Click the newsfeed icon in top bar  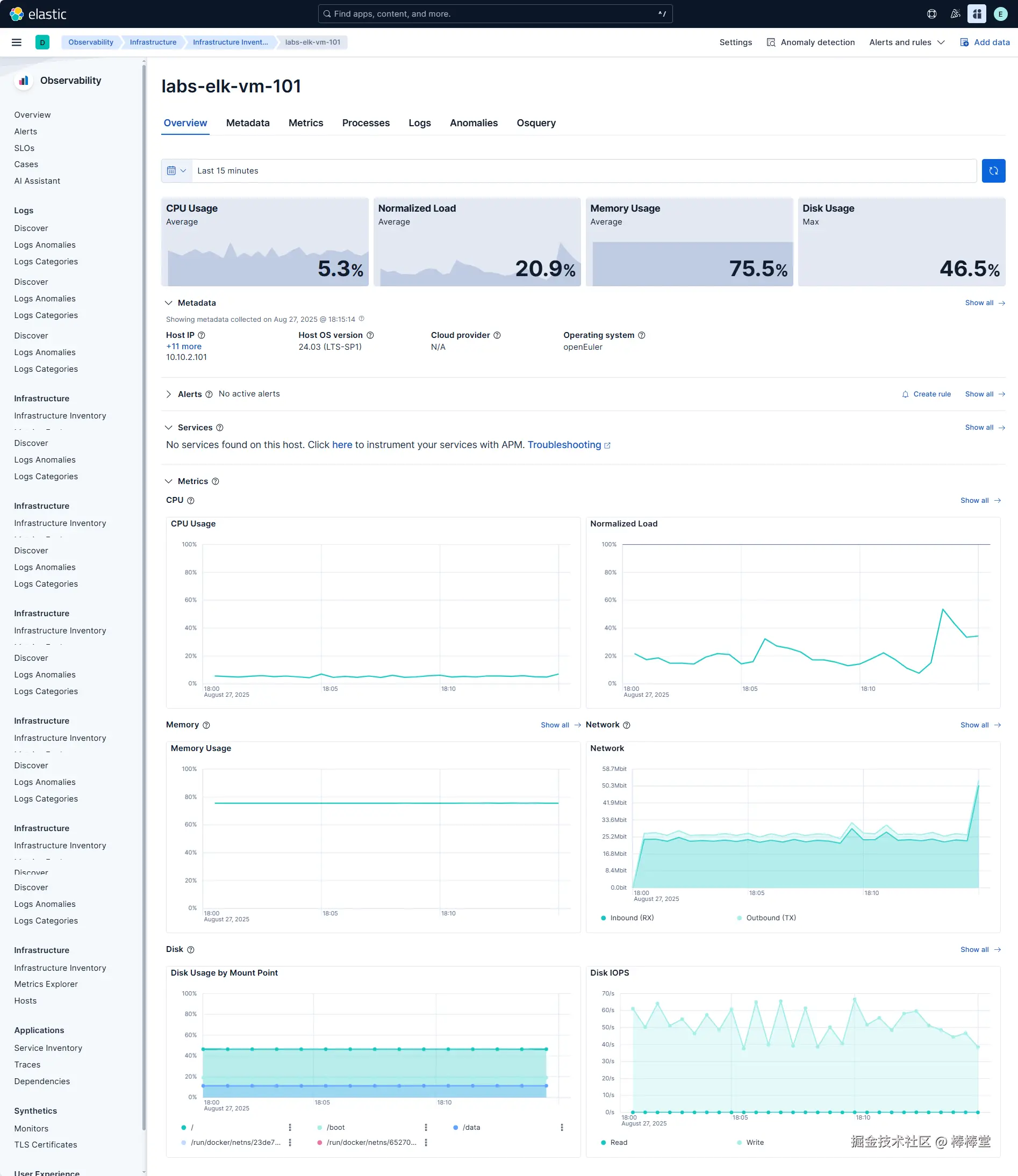[x=956, y=13]
